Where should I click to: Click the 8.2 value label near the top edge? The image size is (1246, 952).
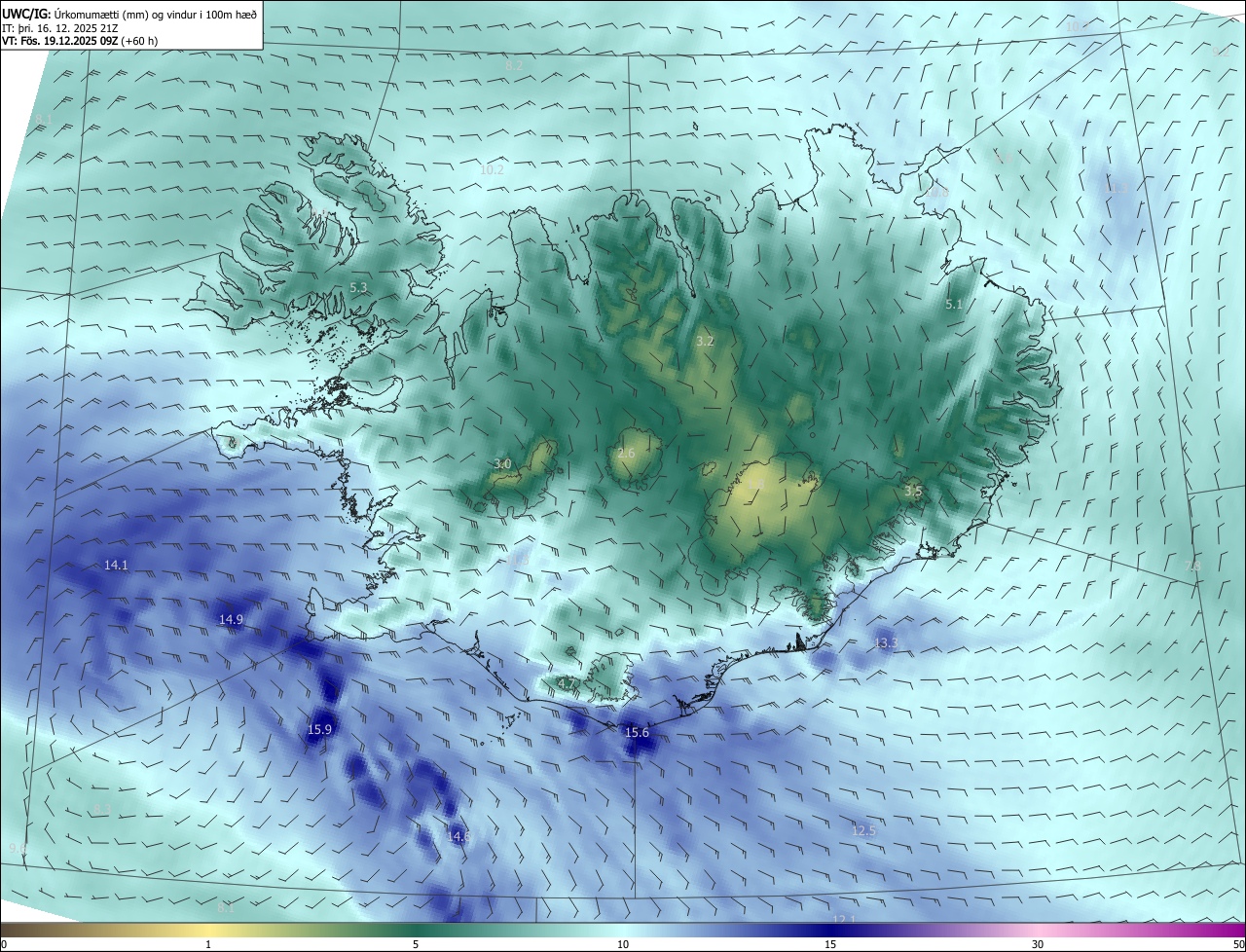click(514, 65)
